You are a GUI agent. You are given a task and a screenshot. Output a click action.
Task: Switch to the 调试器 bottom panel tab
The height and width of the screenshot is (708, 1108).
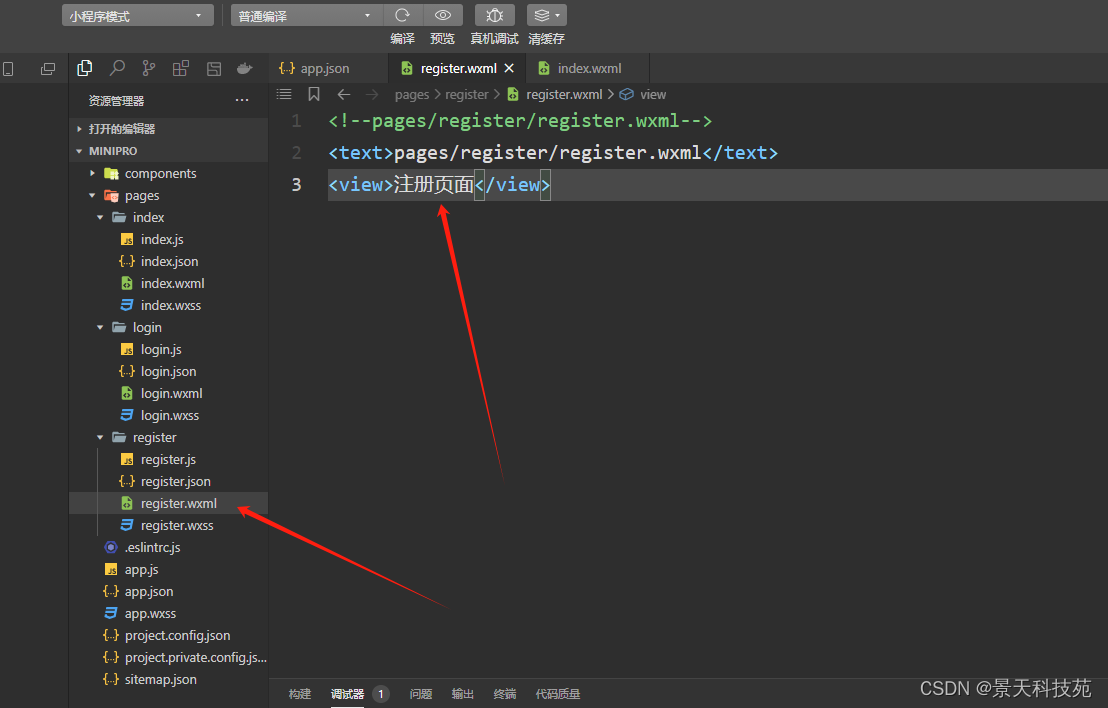point(348,694)
